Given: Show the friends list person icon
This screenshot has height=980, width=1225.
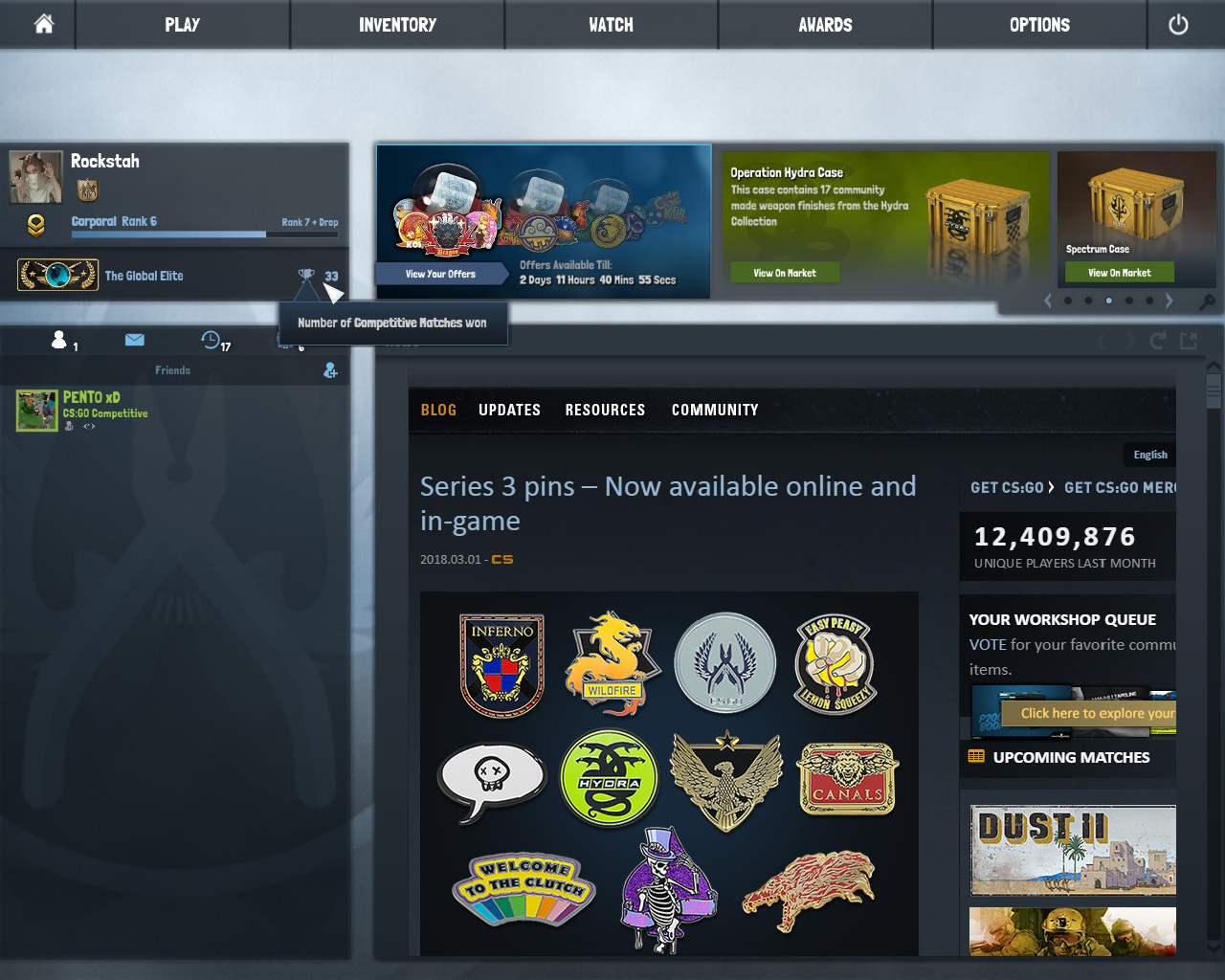Looking at the screenshot, I should click(x=59, y=340).
